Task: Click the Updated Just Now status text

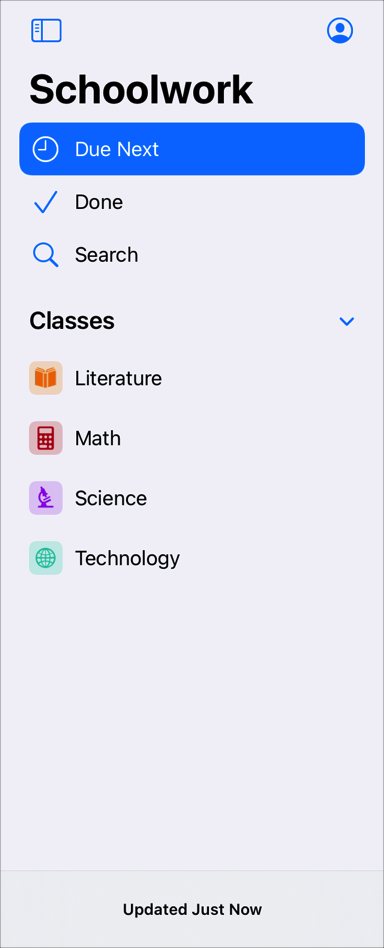Action: point(192,909)
